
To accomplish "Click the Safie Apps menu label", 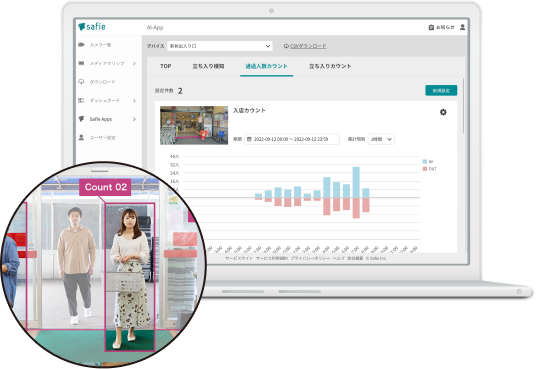I will click(101, 119).
